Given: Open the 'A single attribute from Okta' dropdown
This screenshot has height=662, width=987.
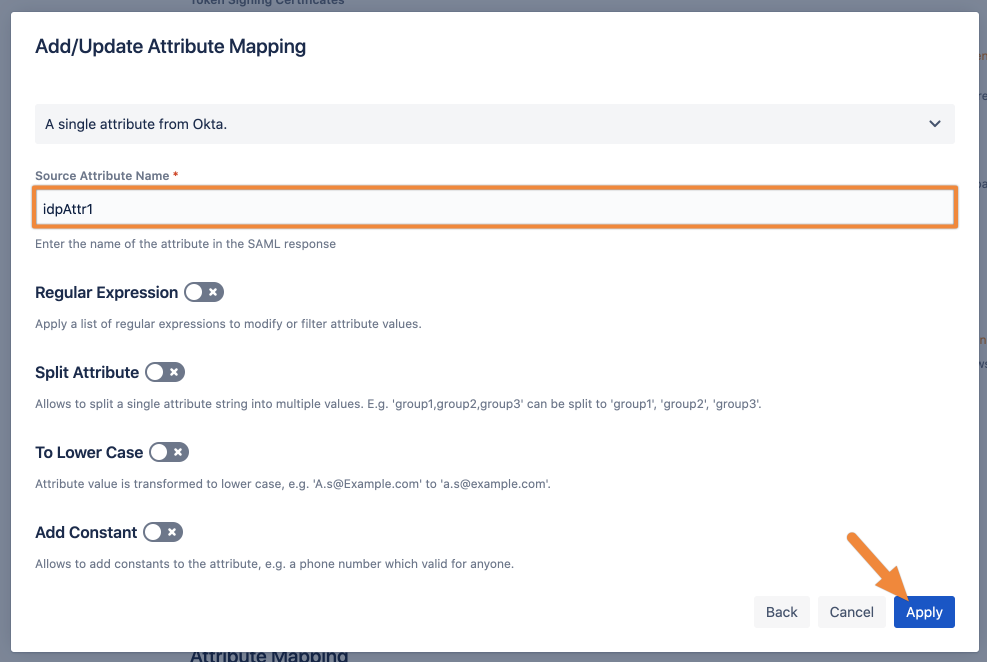Looking at the screenshot, I should [494, 124].
